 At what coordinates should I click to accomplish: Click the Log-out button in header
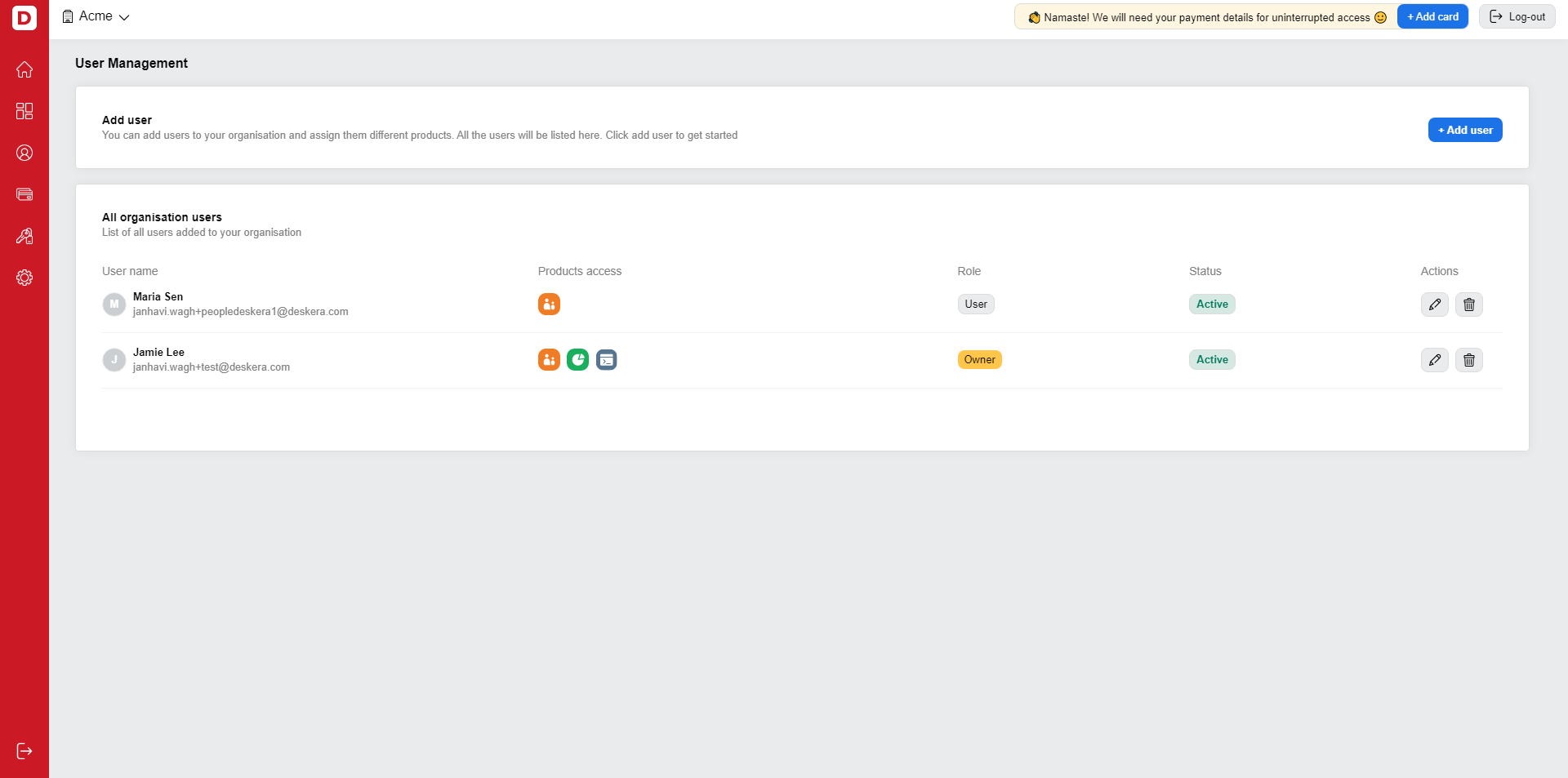point(1517,16)
